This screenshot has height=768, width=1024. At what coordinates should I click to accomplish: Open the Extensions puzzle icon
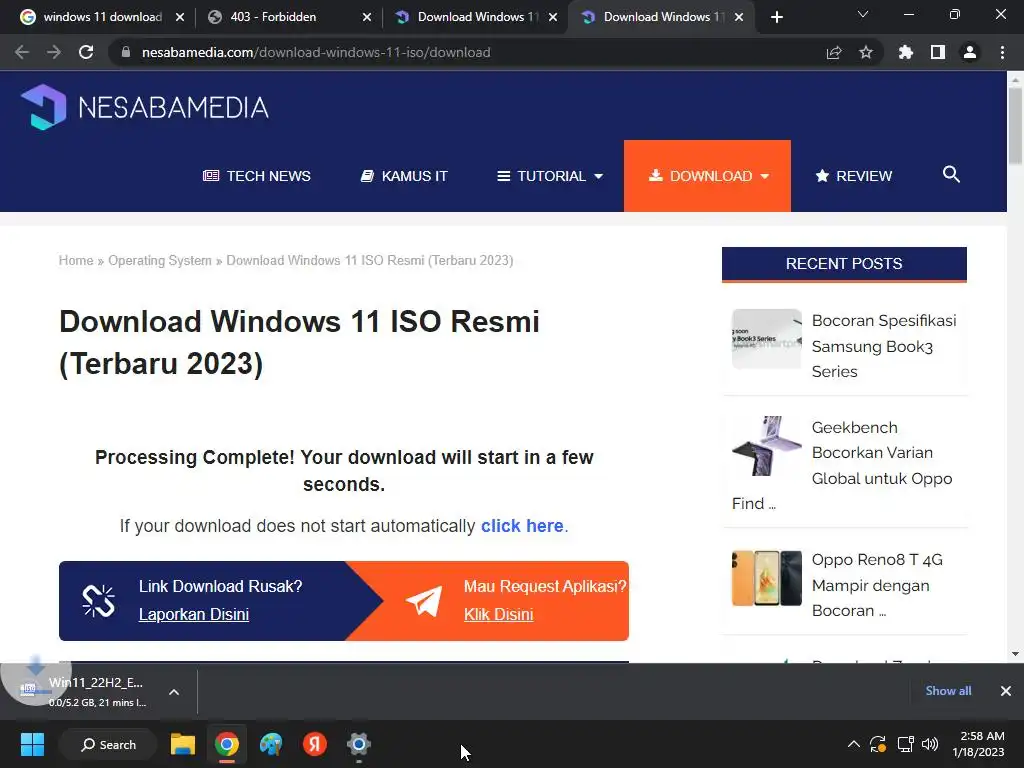905,52
